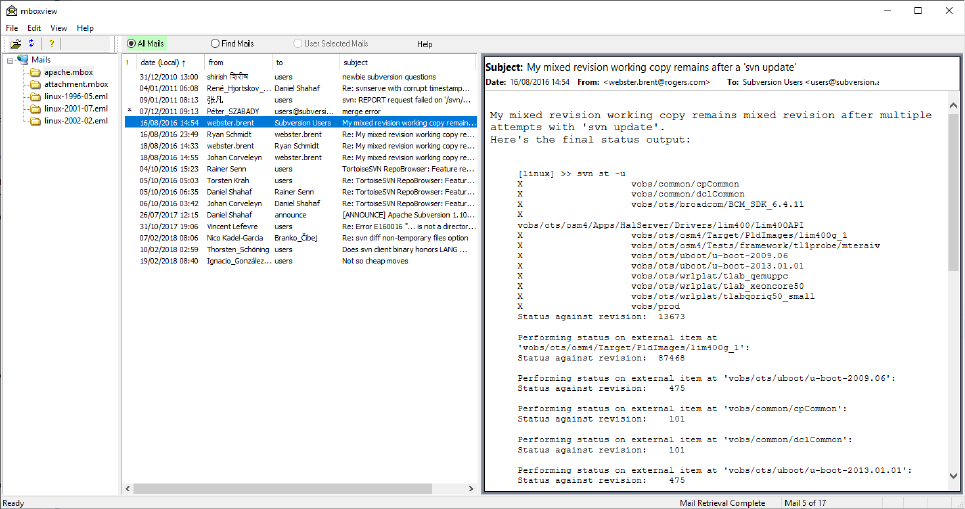Click message pane scrollbar up arrow

pyautogui.click(x=953, y=106)
